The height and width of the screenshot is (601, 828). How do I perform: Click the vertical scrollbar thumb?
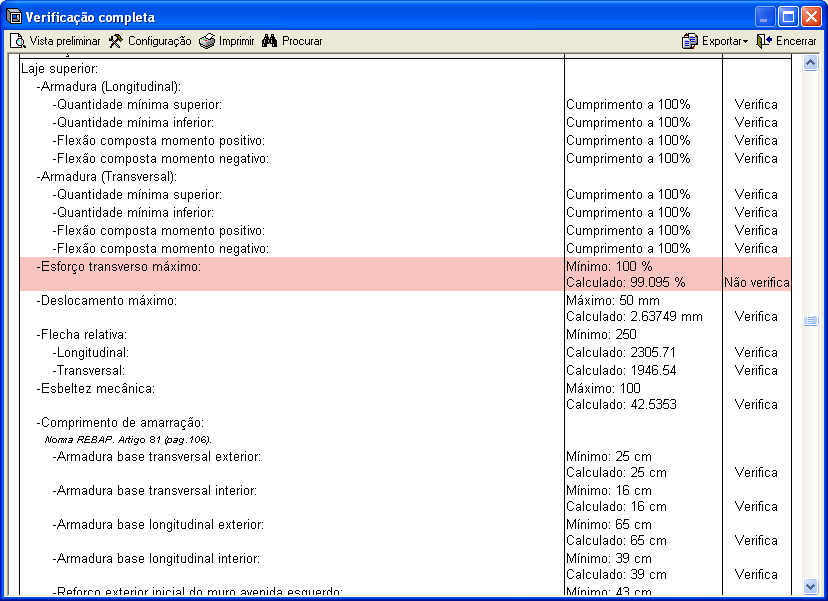pyautogui.click(x=810, y=321)
